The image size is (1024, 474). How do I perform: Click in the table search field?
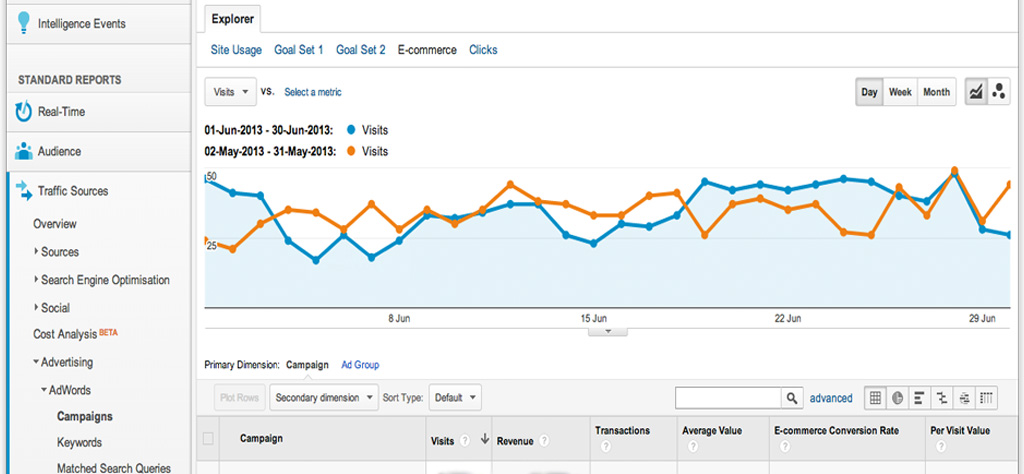point(727,398)
